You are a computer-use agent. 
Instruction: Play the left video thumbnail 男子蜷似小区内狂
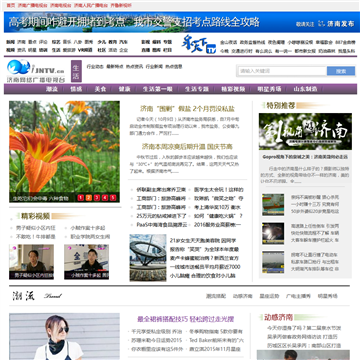click(x=31, y=262)
